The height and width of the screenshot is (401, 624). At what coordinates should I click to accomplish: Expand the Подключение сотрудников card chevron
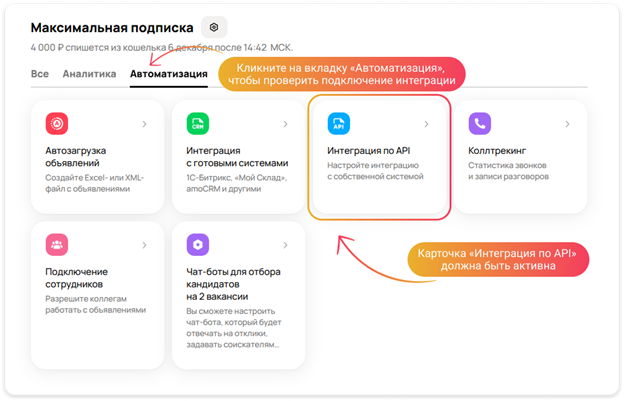click(144, 244)
